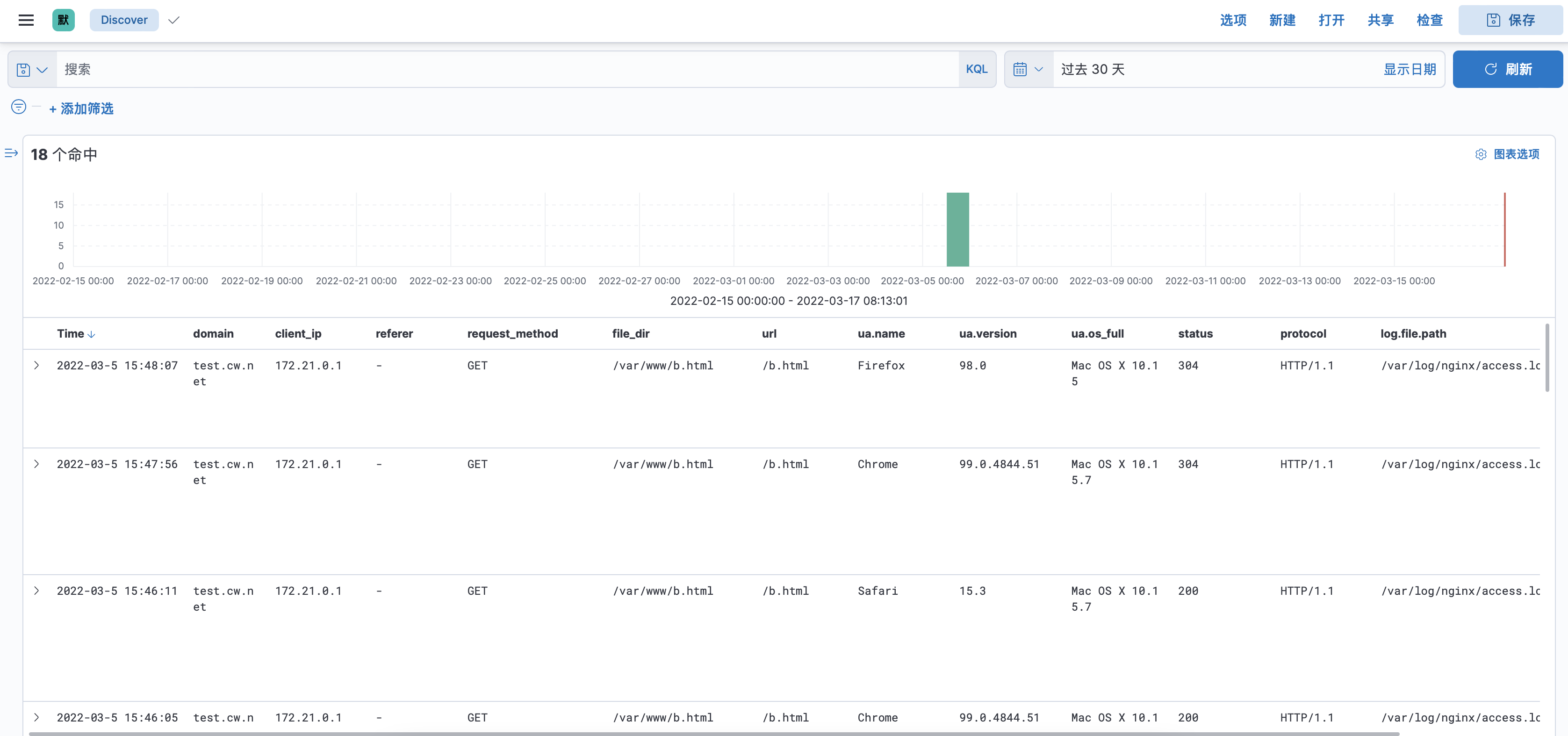
Task: Expand the 15:48:07 document row
Action: 36,365
